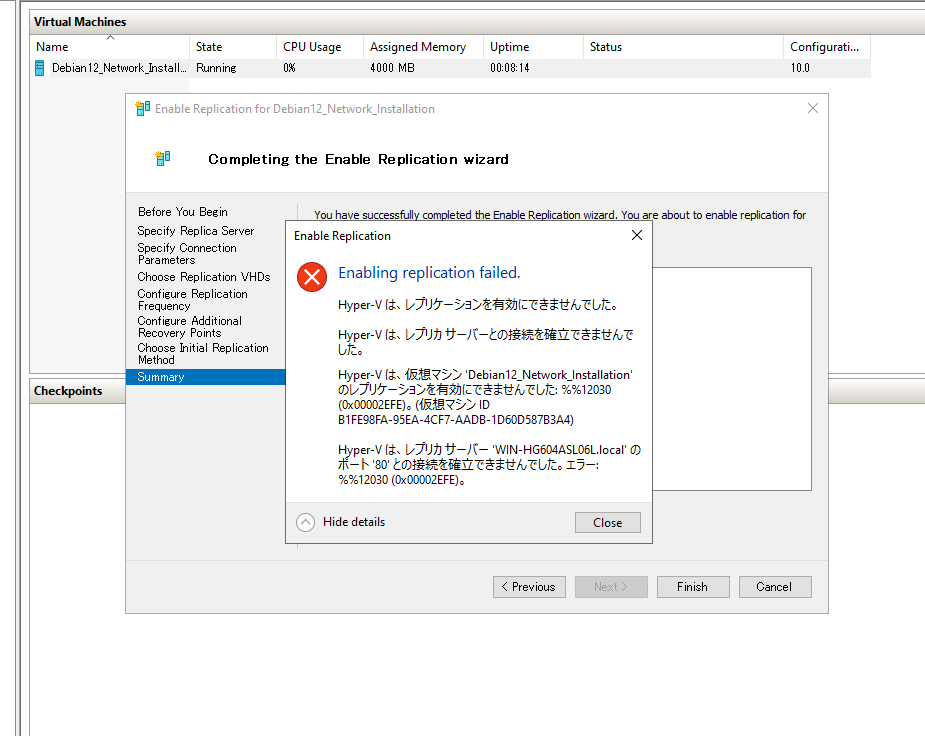Open Specify Connection Parameters step
Screen dimensions: 925x736
point(187,254)
